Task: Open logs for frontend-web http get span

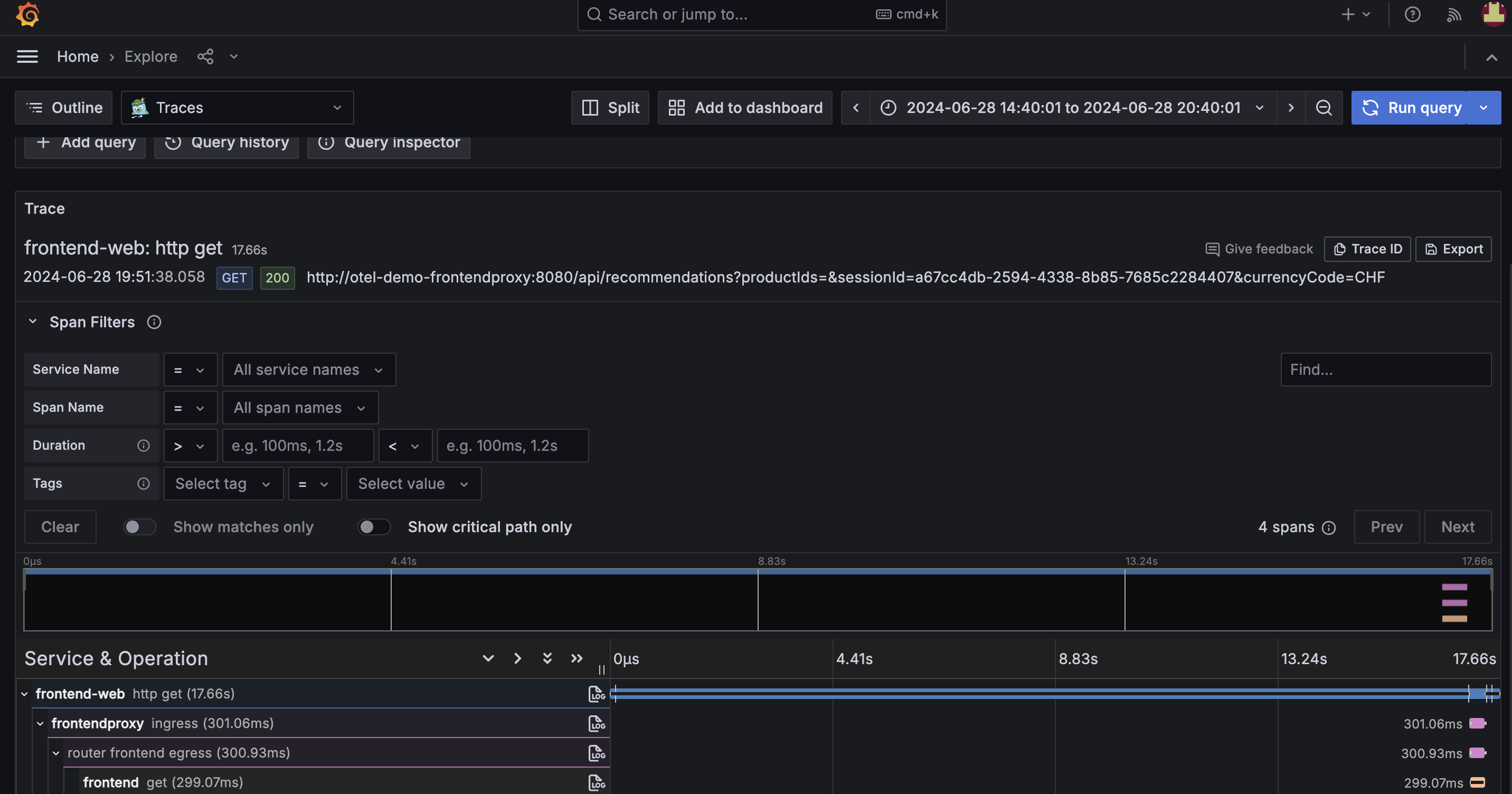Action: pos(597,694)
